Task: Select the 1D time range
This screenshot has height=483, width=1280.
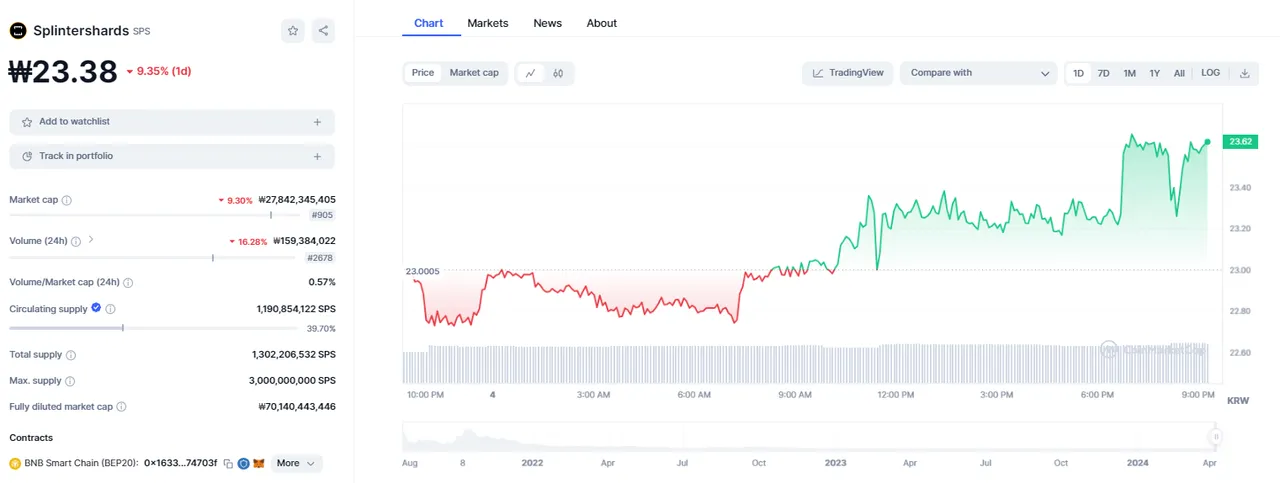Action: coord(1078,73)
